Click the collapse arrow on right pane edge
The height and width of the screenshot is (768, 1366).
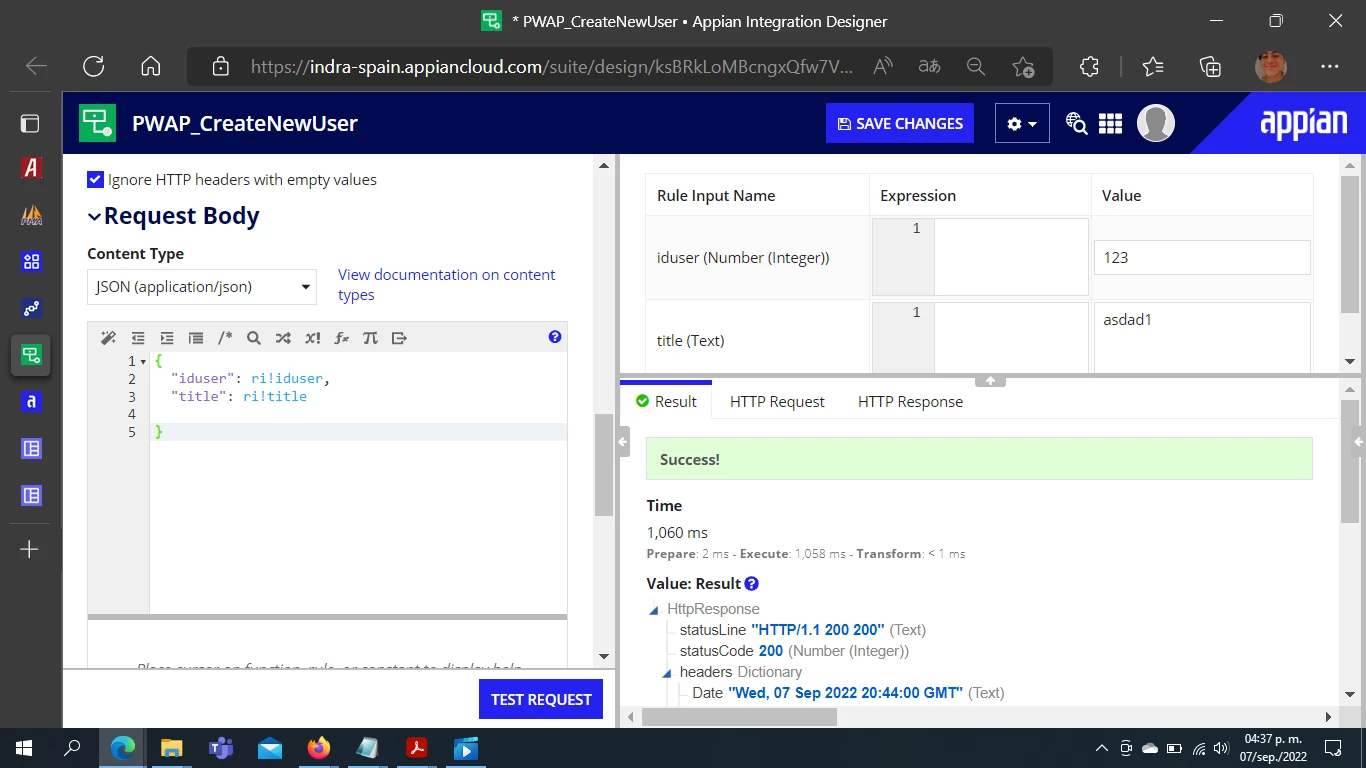click(x=1359, y=441)
